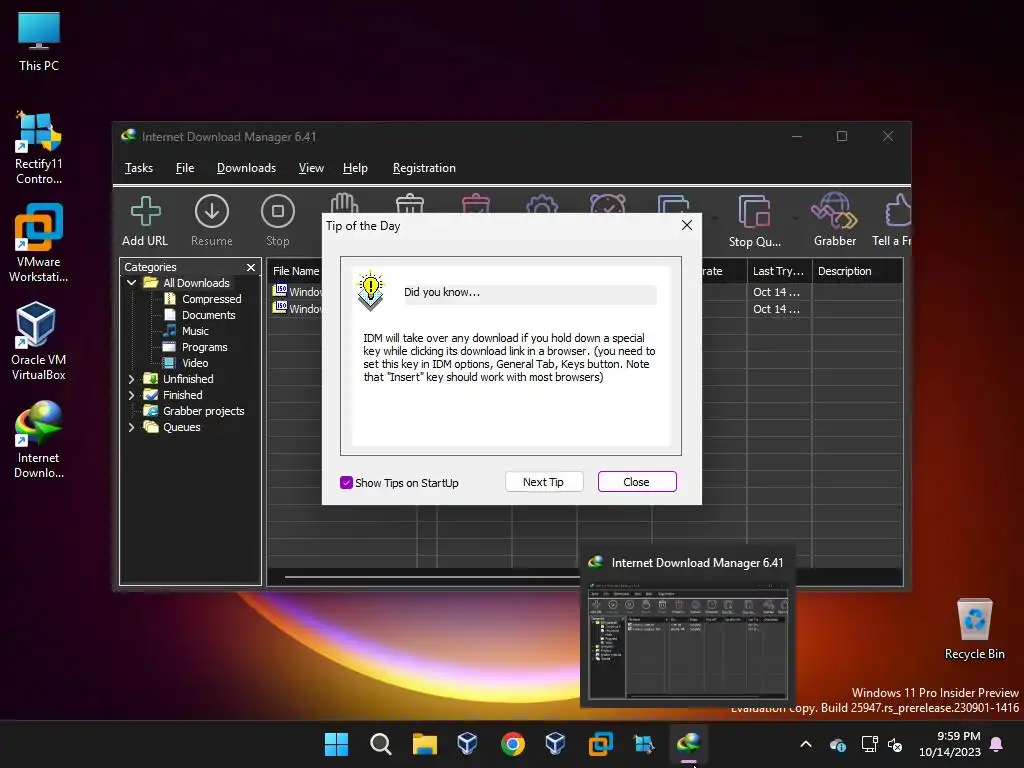1024x768 pixels.
Task: Click the Stop toolbar icon
Action: 278,221
